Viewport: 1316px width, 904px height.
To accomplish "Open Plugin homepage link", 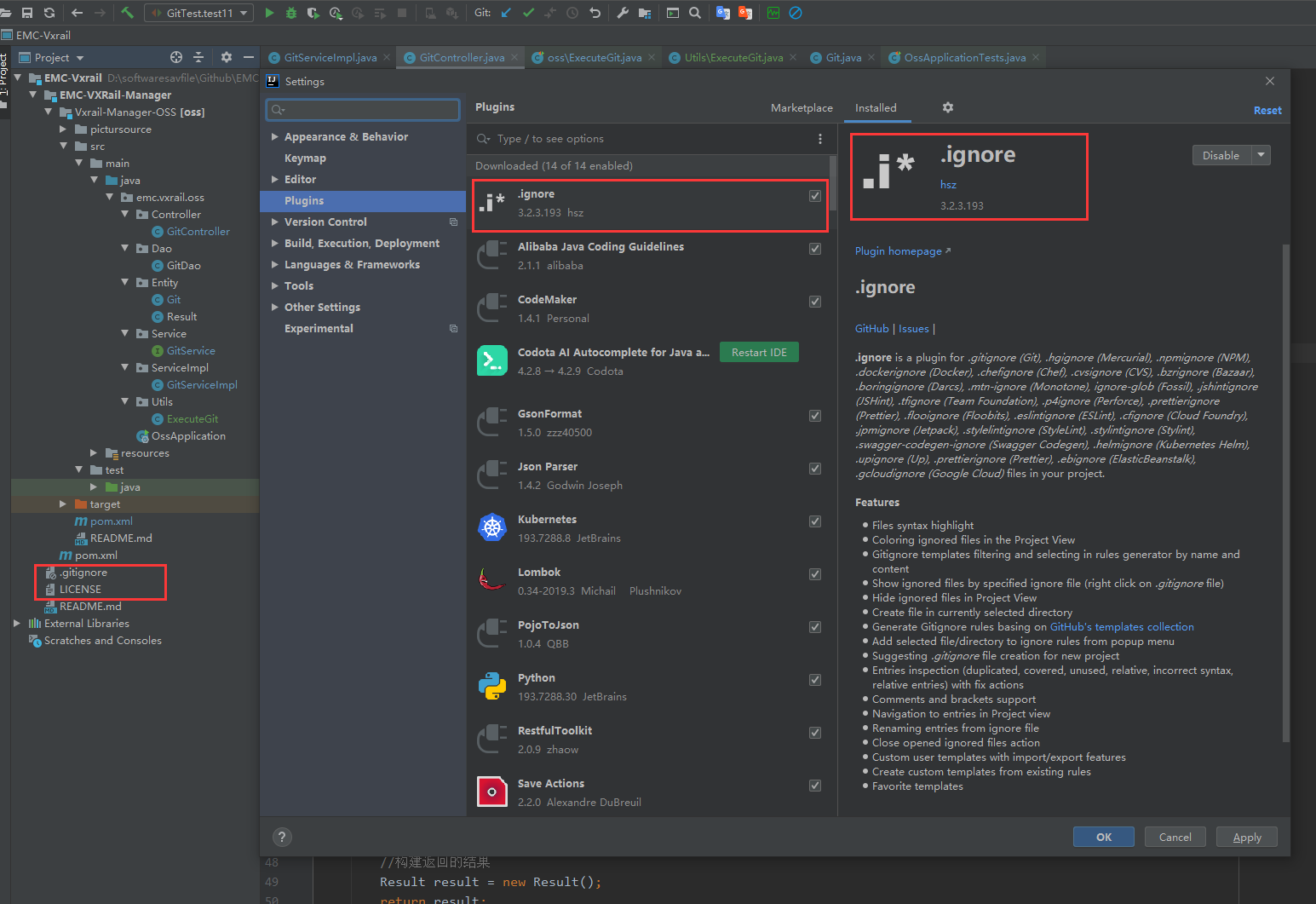I will [902, 250].
